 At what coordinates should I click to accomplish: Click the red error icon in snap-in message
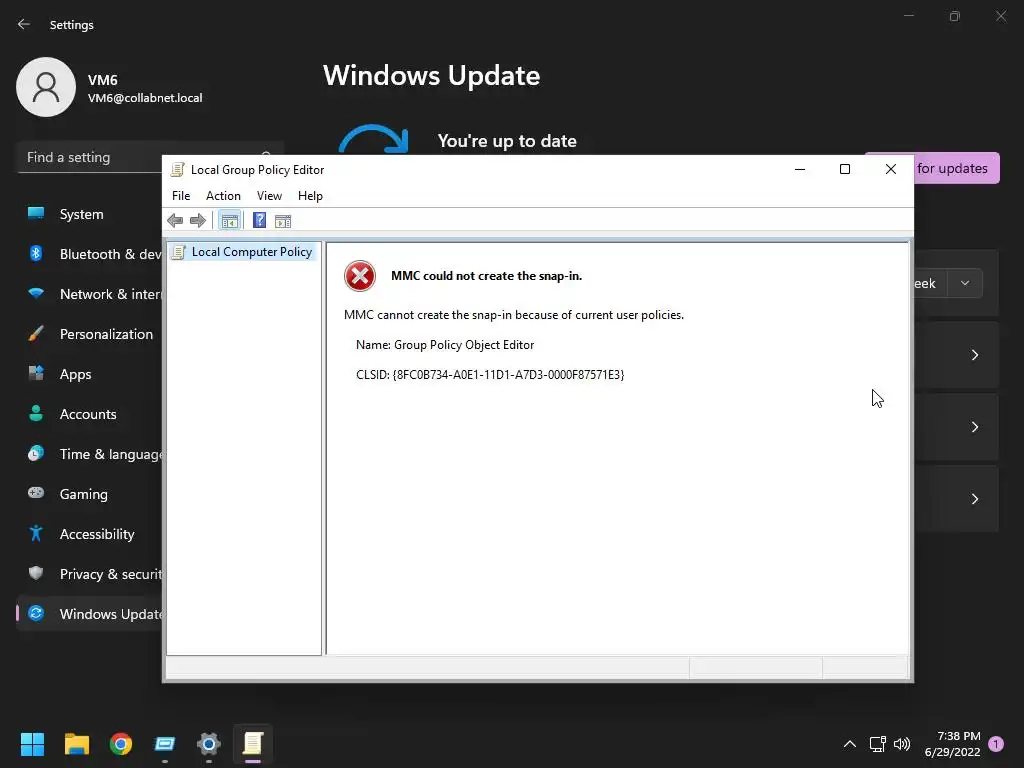point(360,276)
